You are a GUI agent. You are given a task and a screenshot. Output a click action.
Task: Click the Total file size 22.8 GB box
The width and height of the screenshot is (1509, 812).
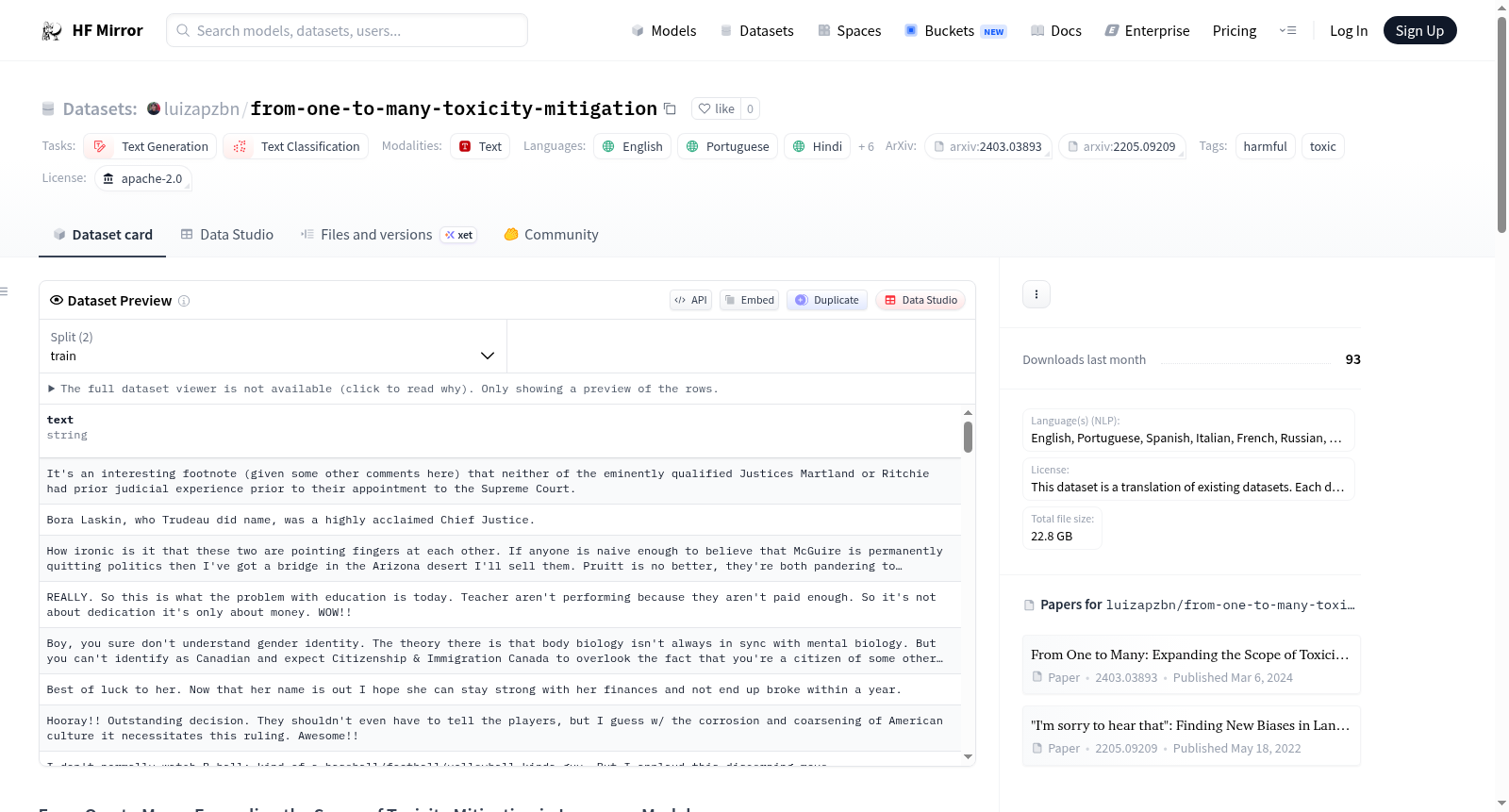(1062, 528)
